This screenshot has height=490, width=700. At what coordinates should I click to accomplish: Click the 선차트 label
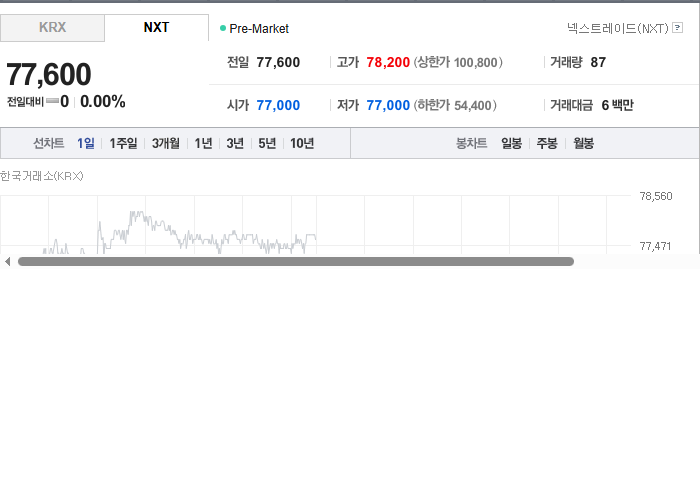49,143
